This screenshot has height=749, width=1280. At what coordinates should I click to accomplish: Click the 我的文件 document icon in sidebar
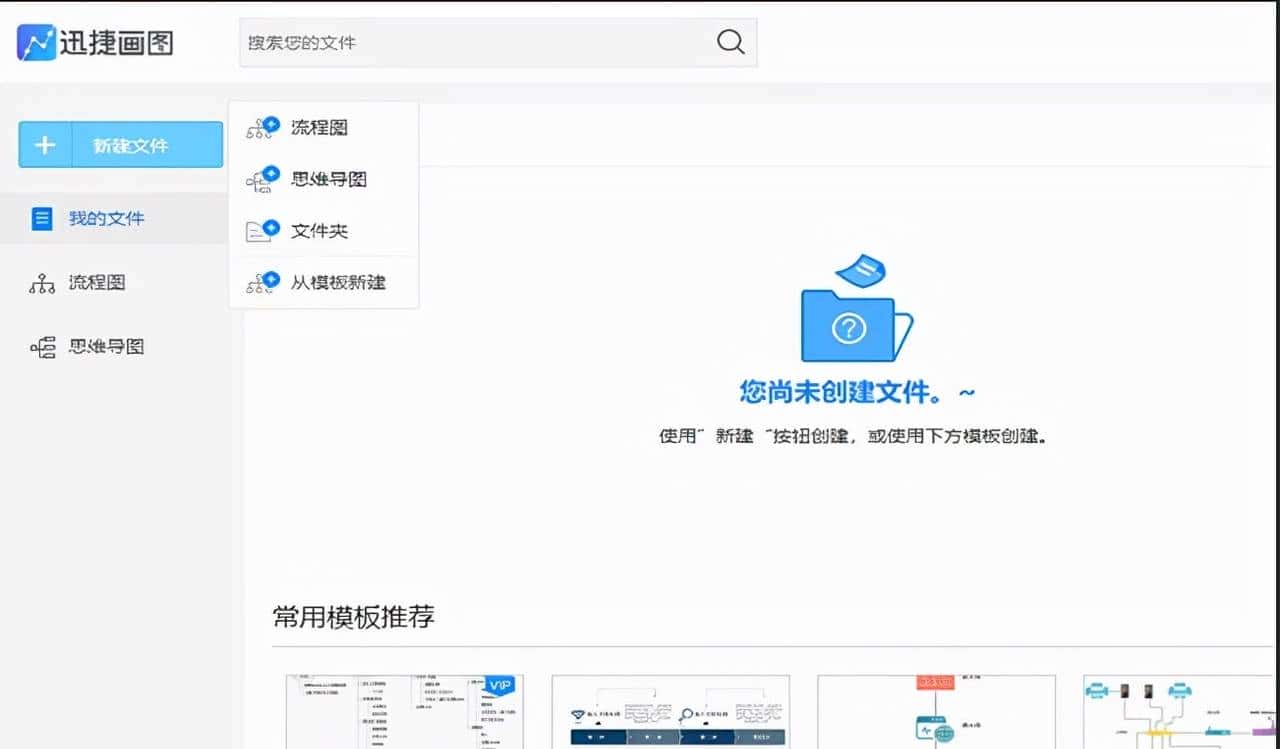(41, 218)
